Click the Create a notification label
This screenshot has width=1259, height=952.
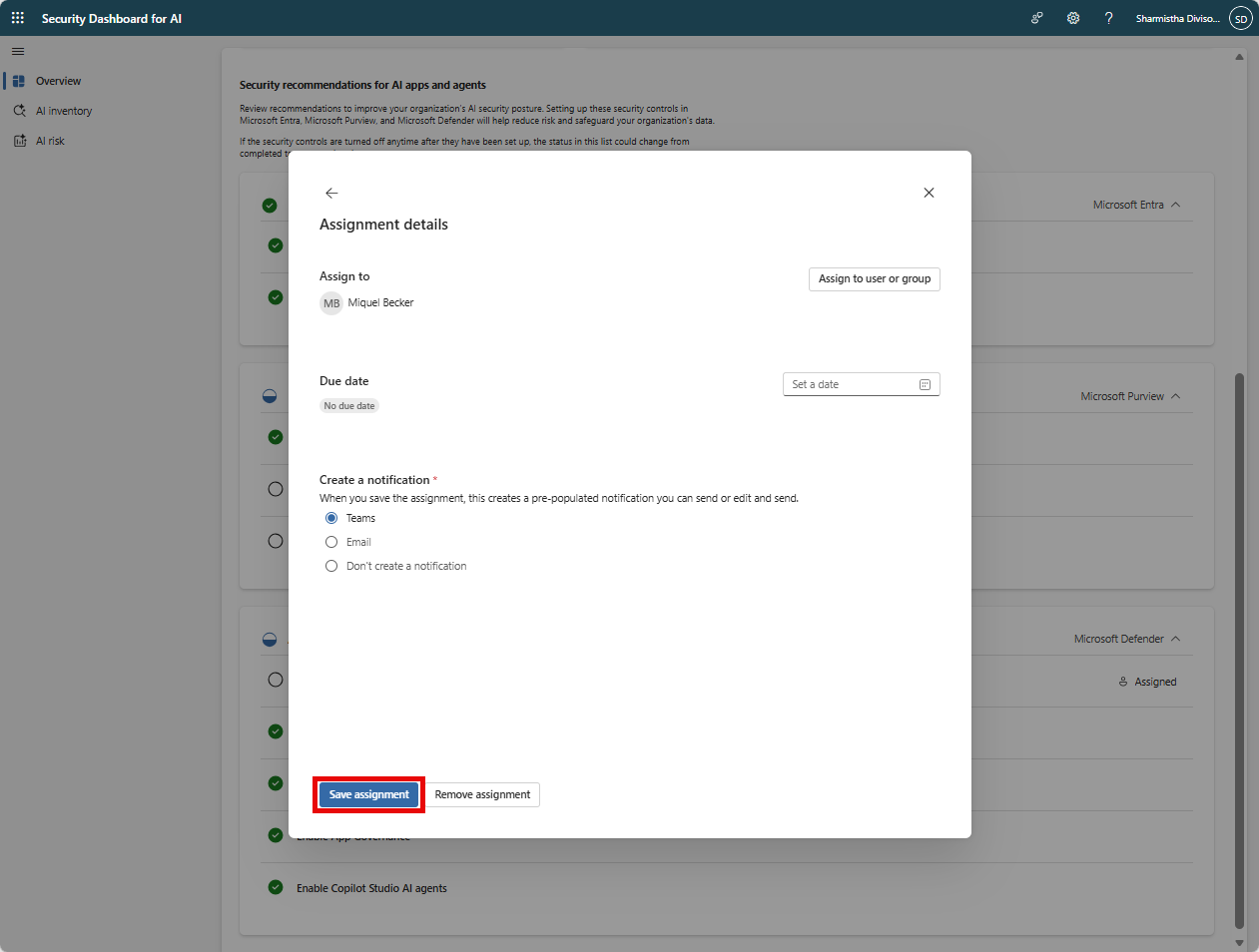374,480
